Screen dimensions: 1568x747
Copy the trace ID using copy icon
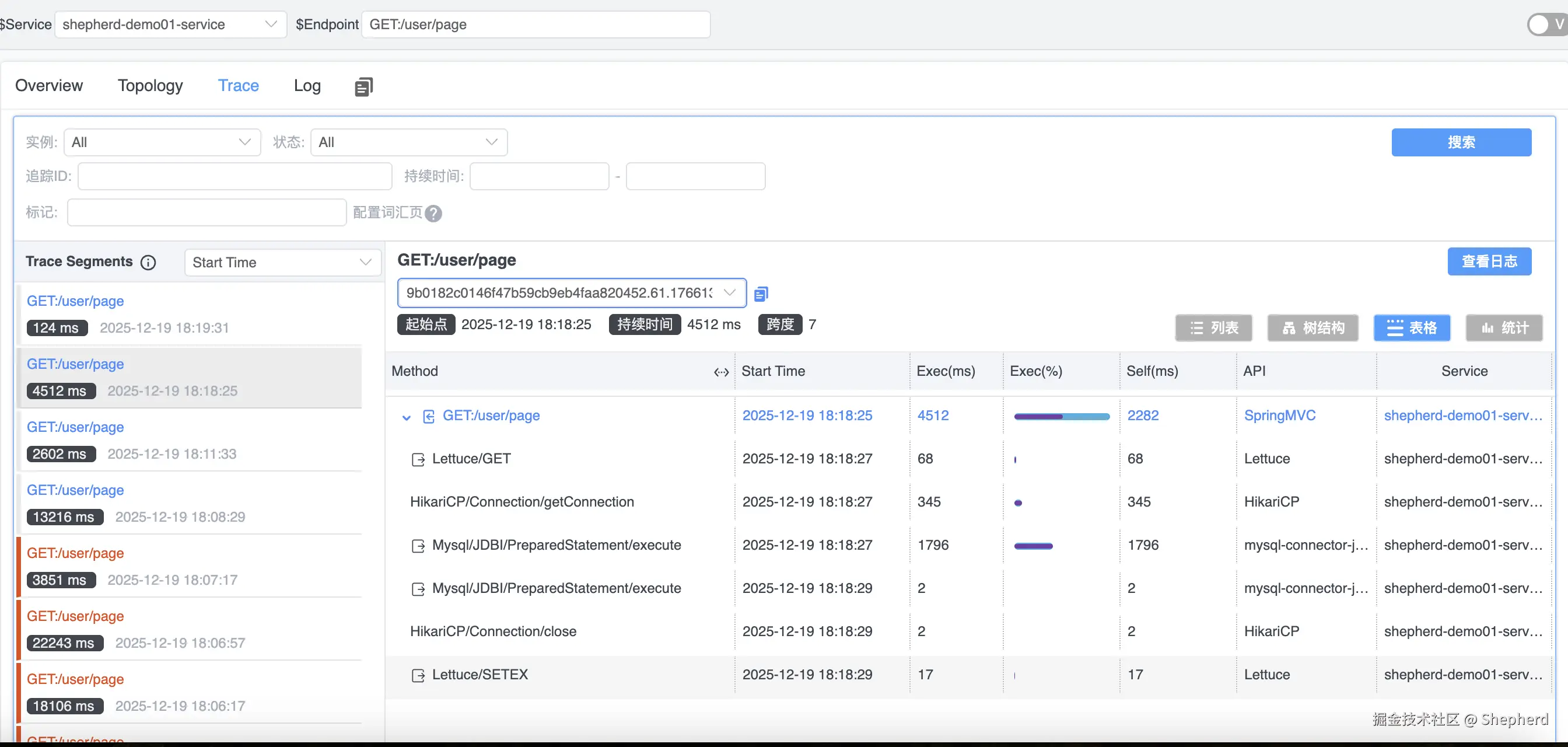(x=761, y=294)
